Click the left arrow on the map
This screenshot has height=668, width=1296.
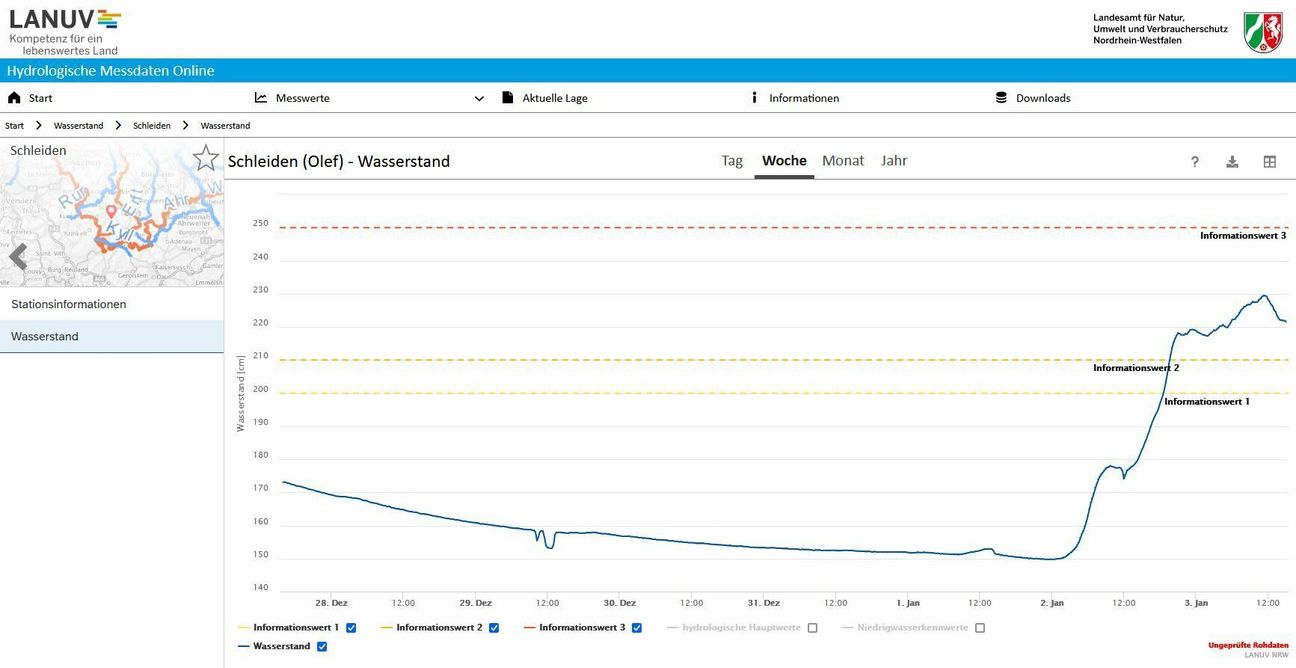pyautogui.click(x=17, y=257)
